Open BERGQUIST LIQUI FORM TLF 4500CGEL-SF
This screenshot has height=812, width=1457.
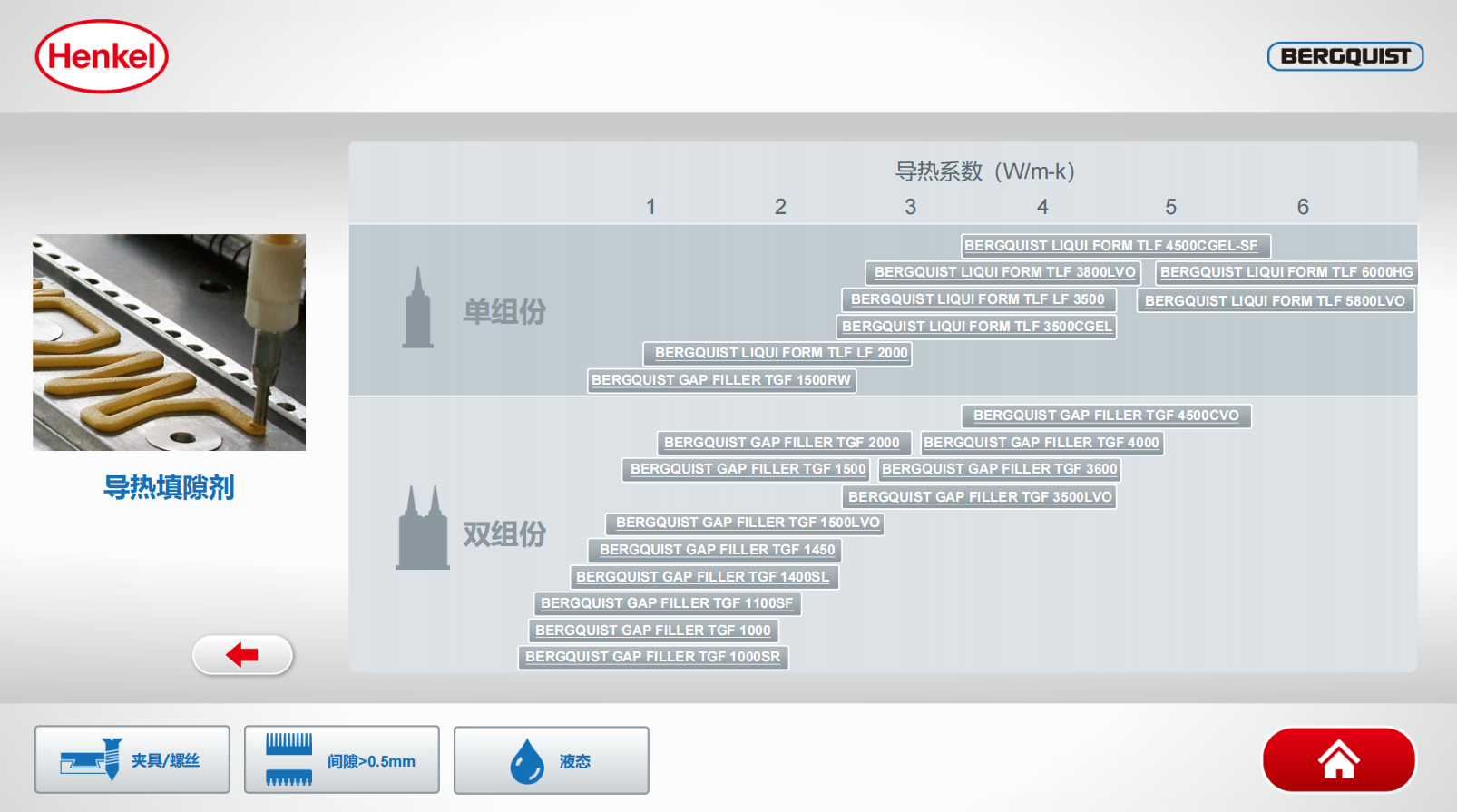[1115, 246]
